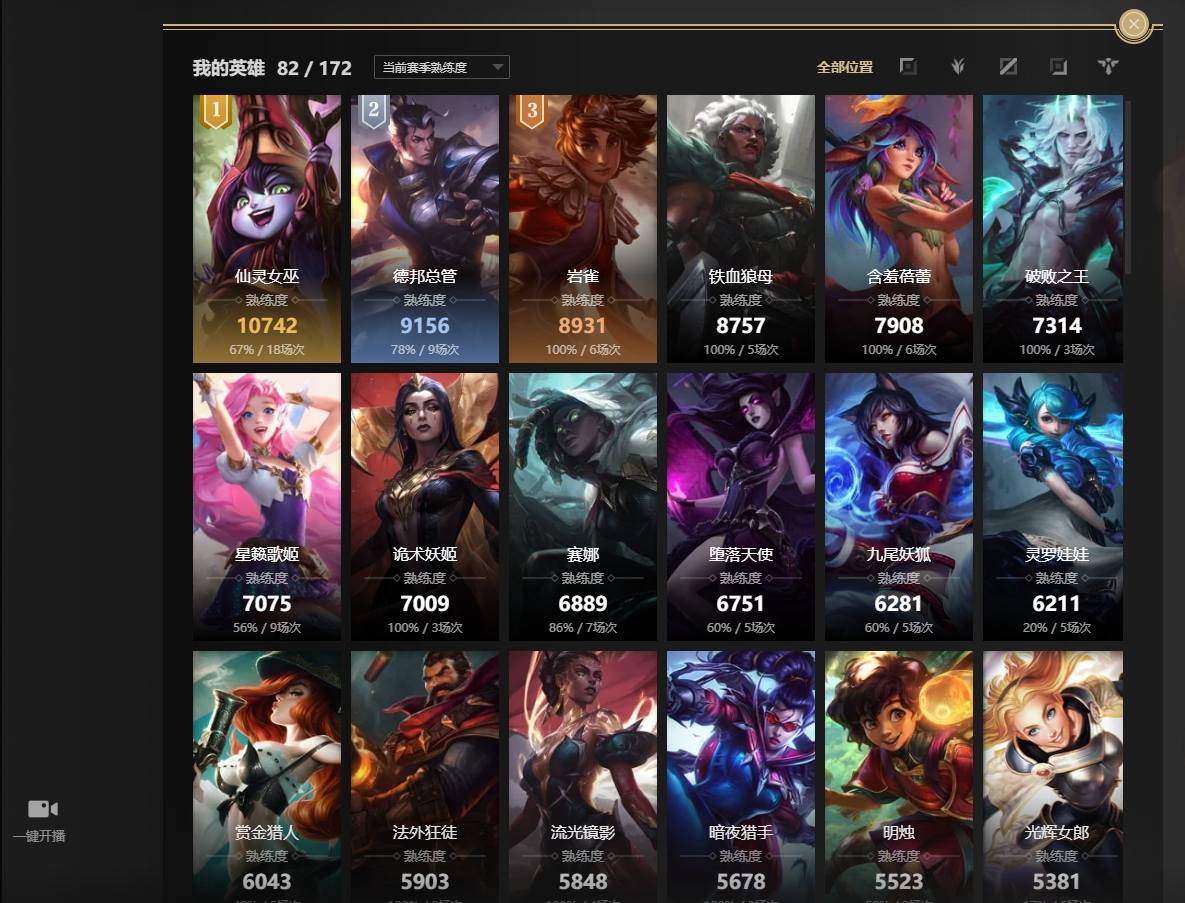Select the 赏金猎人 hero card
This screenshot has width=1185, height=903.
coord(267,777)
